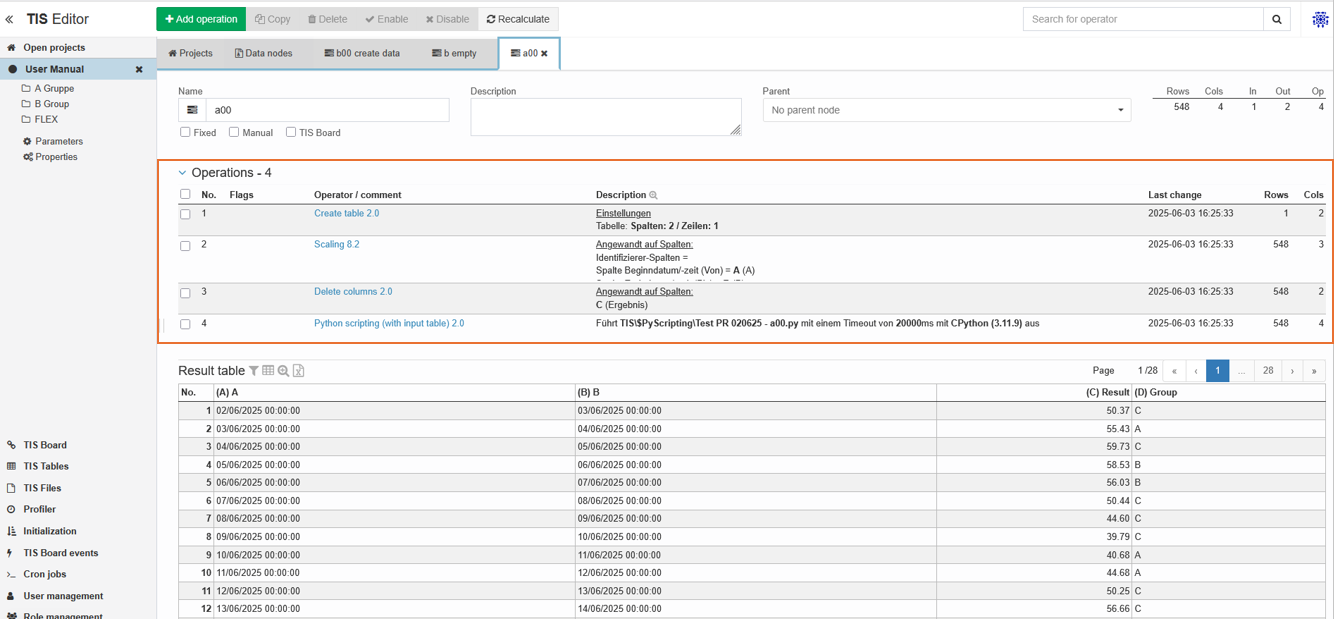1334x619 pixels.
Task: Export Result table with the Excel icon
Action: coord(298,371)
